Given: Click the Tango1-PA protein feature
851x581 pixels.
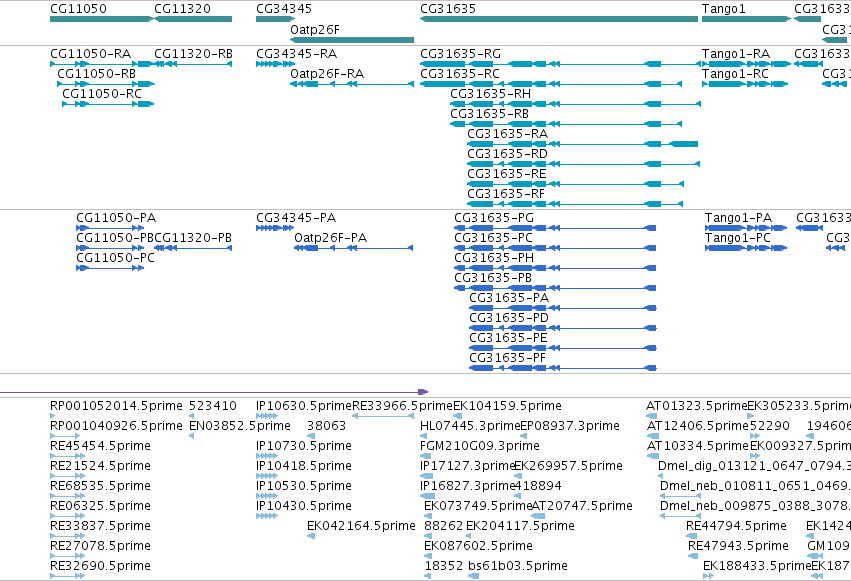Looking at the screenshot, I should point(746,228).
